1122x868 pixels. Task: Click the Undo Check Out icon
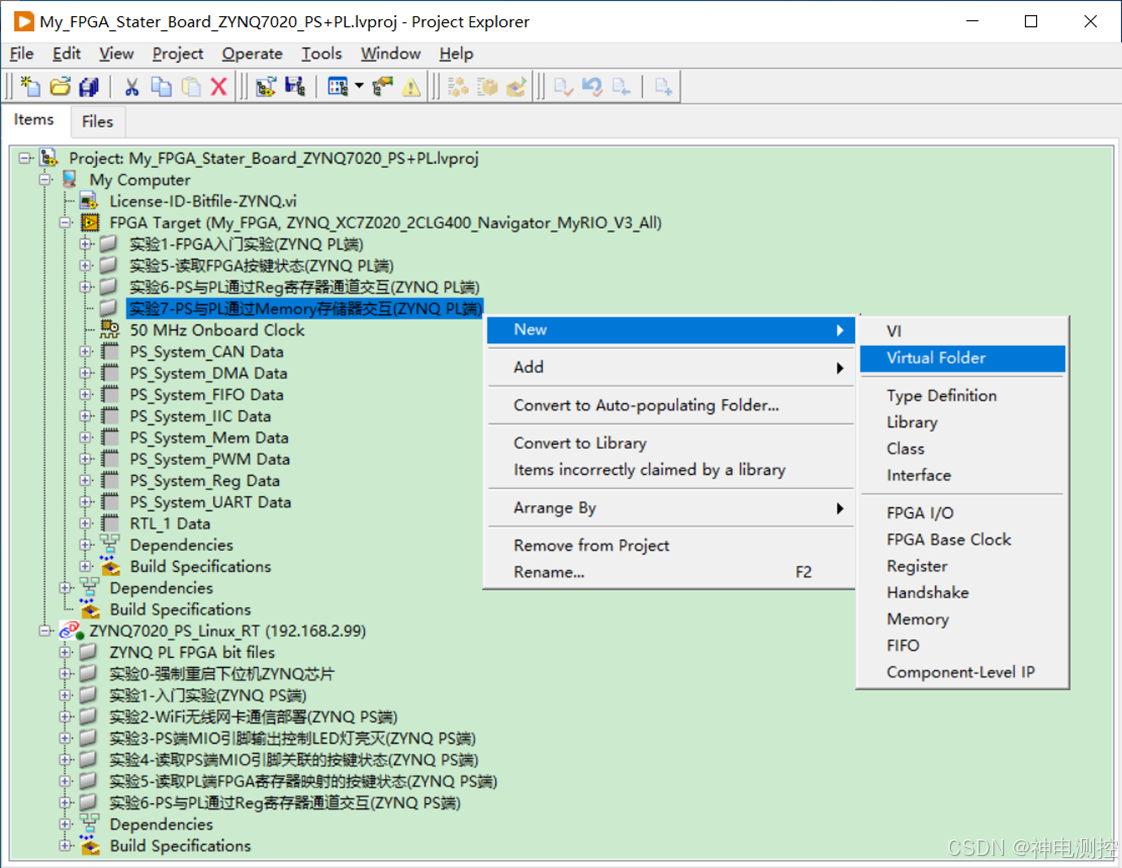pyautogui.click(x=592, y=87)
